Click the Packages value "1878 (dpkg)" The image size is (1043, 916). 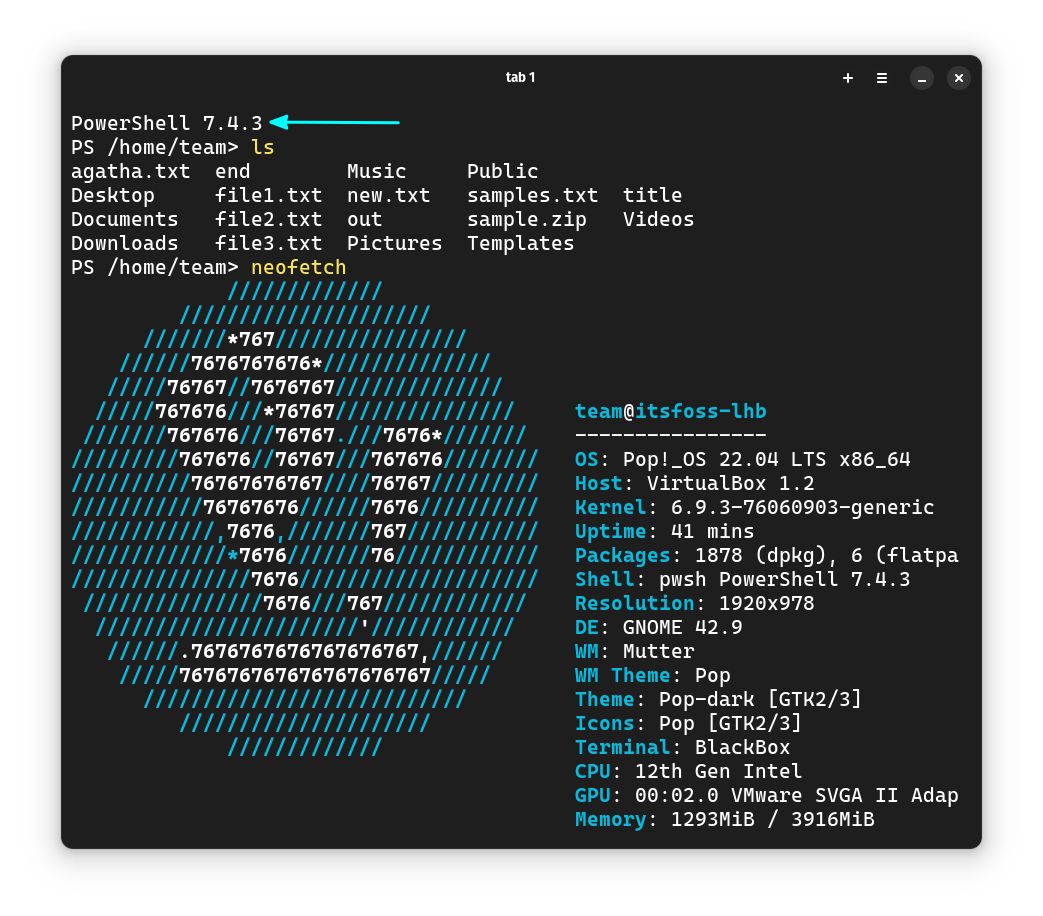[x=760, y=555]
